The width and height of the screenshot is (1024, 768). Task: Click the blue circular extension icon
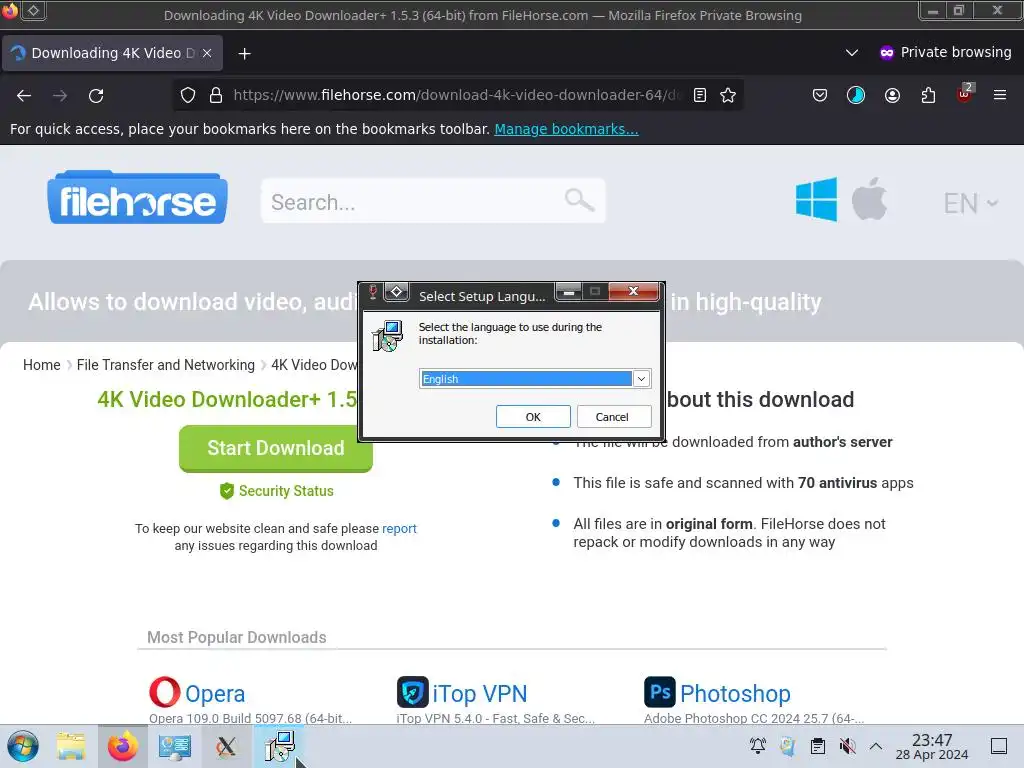[x=856, y=95]
